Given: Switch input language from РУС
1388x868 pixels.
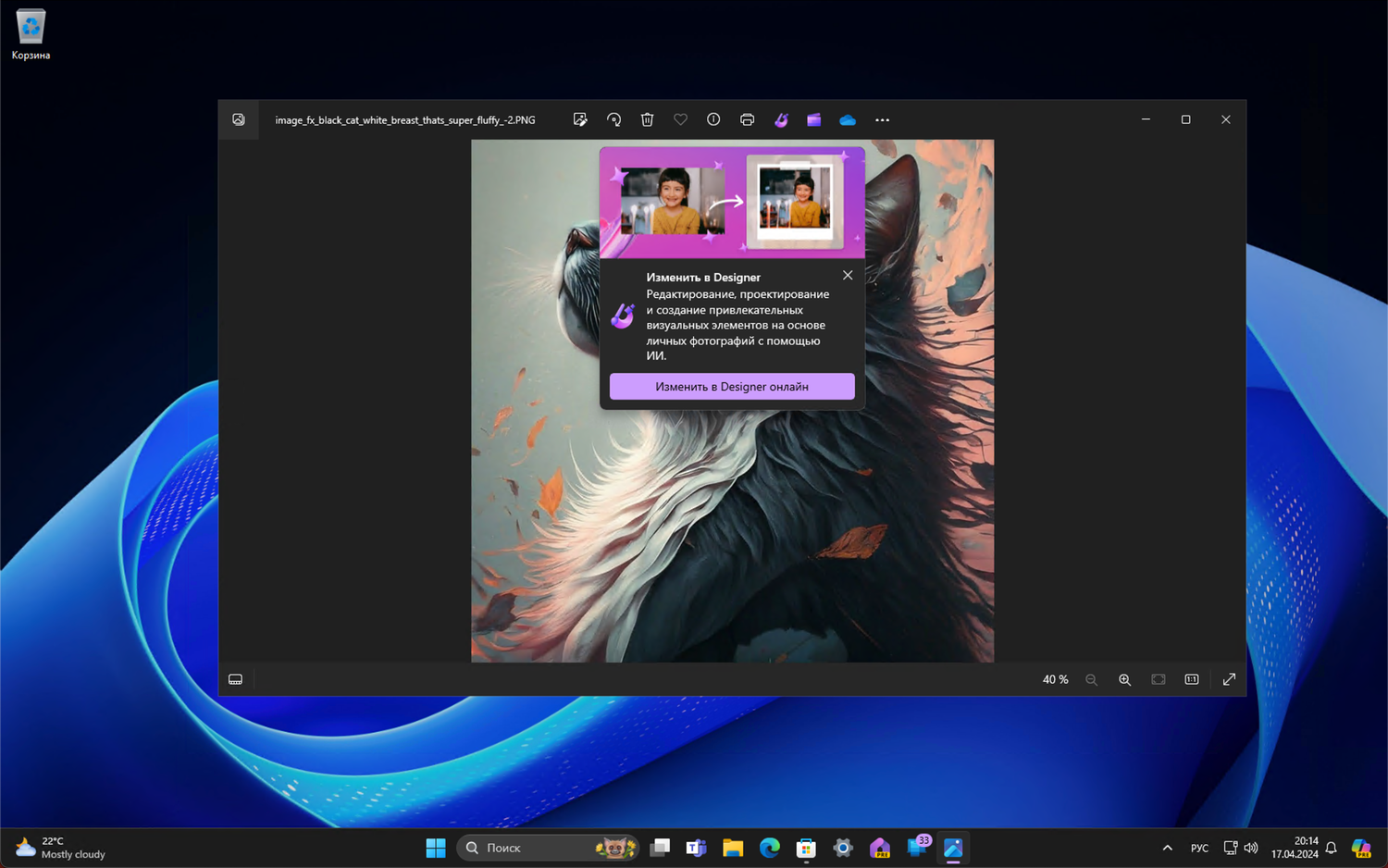Looking at the screenshot, I should (x=1199, y=848).
